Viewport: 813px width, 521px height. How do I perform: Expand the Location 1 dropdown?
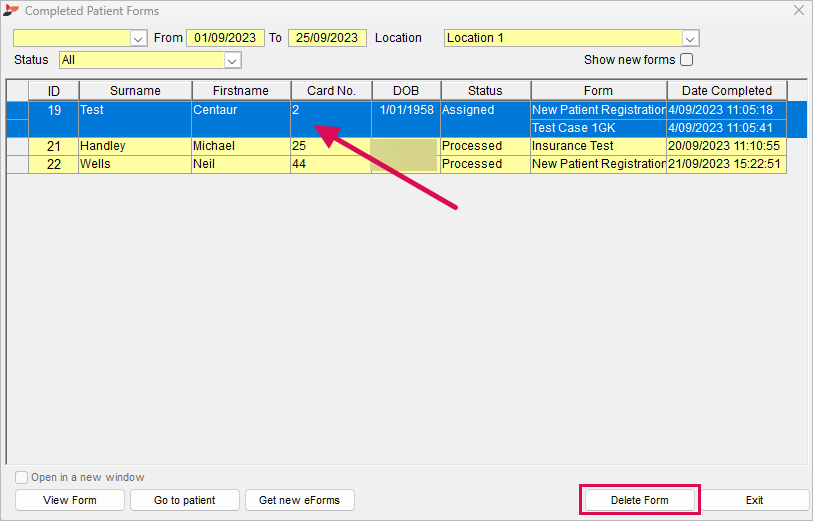(x=690, y=38)
